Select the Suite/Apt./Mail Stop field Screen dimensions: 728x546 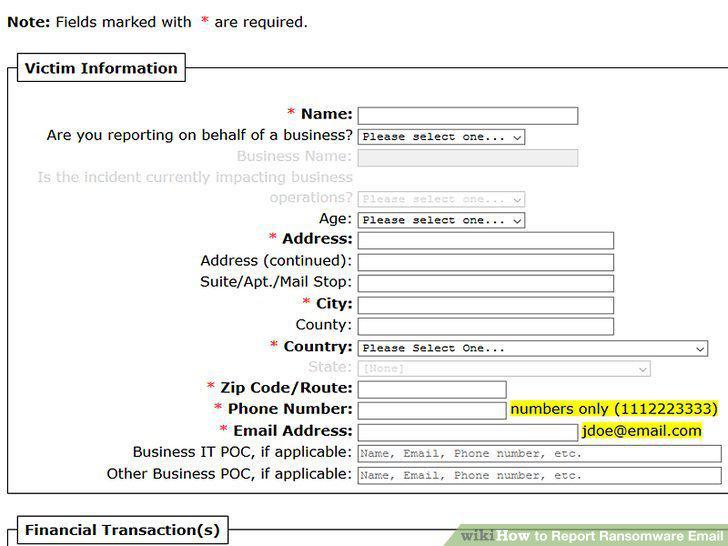(x=486, y=283)
